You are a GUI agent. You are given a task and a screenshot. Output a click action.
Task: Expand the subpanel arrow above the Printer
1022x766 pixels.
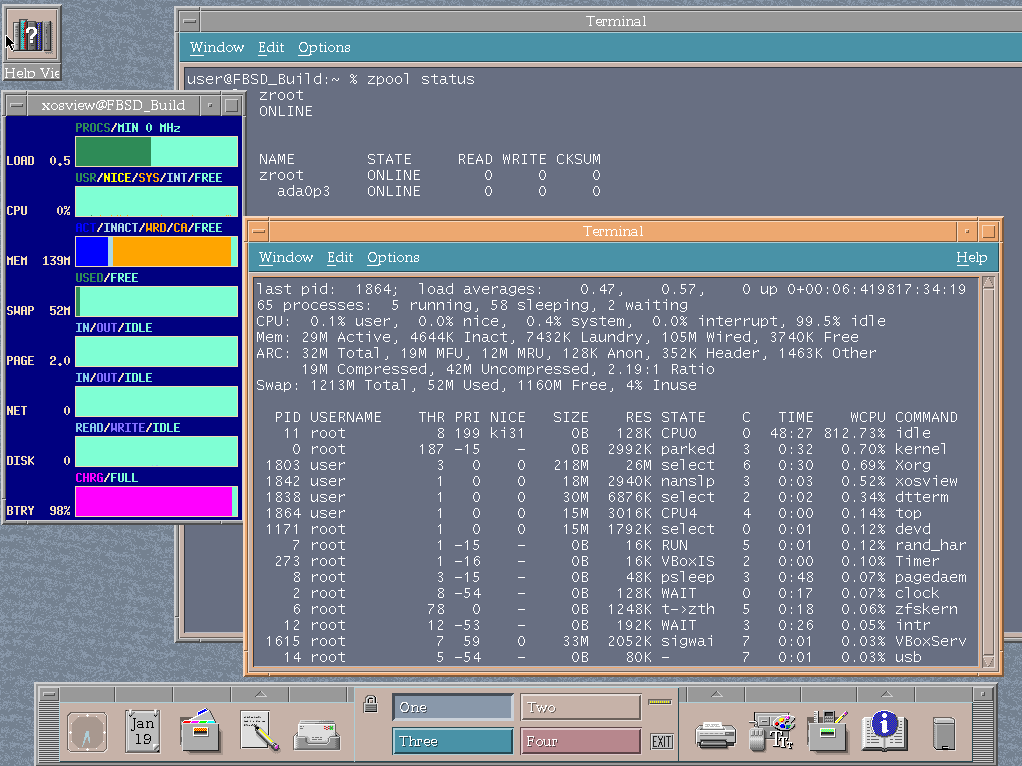pos(716,694)
